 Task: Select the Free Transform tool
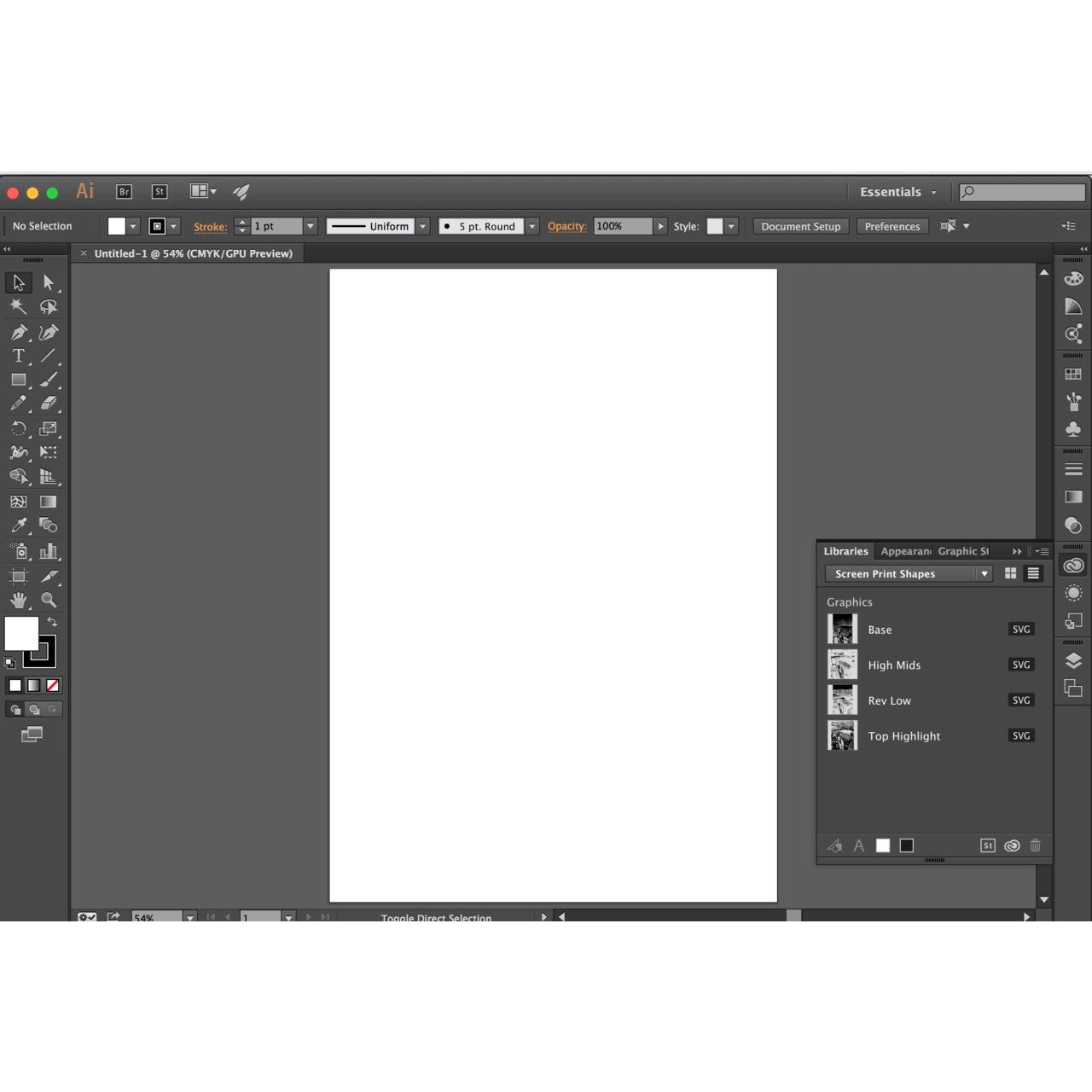49,452
